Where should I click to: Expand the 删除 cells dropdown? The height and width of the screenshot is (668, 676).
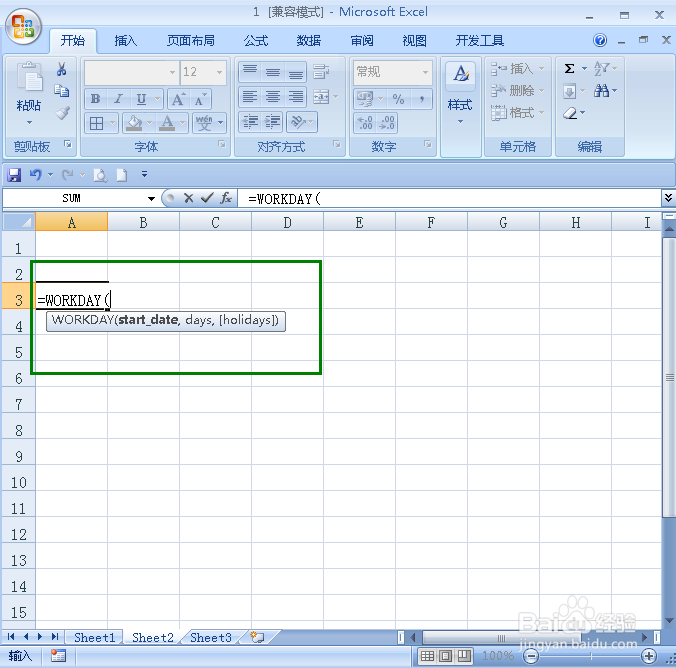(x=541, y=91)
